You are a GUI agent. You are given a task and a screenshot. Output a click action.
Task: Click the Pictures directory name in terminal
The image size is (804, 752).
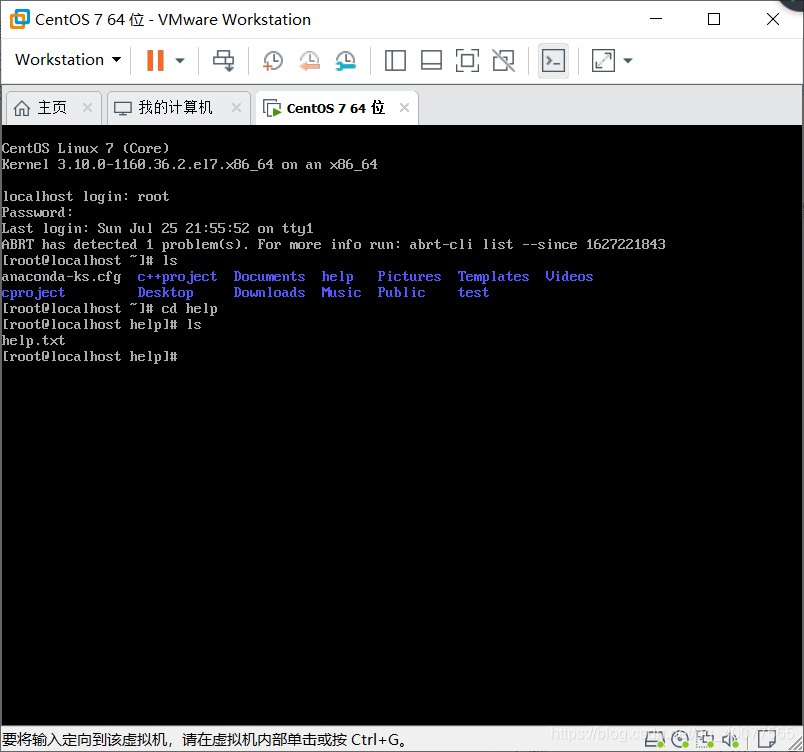coord(409,277)
